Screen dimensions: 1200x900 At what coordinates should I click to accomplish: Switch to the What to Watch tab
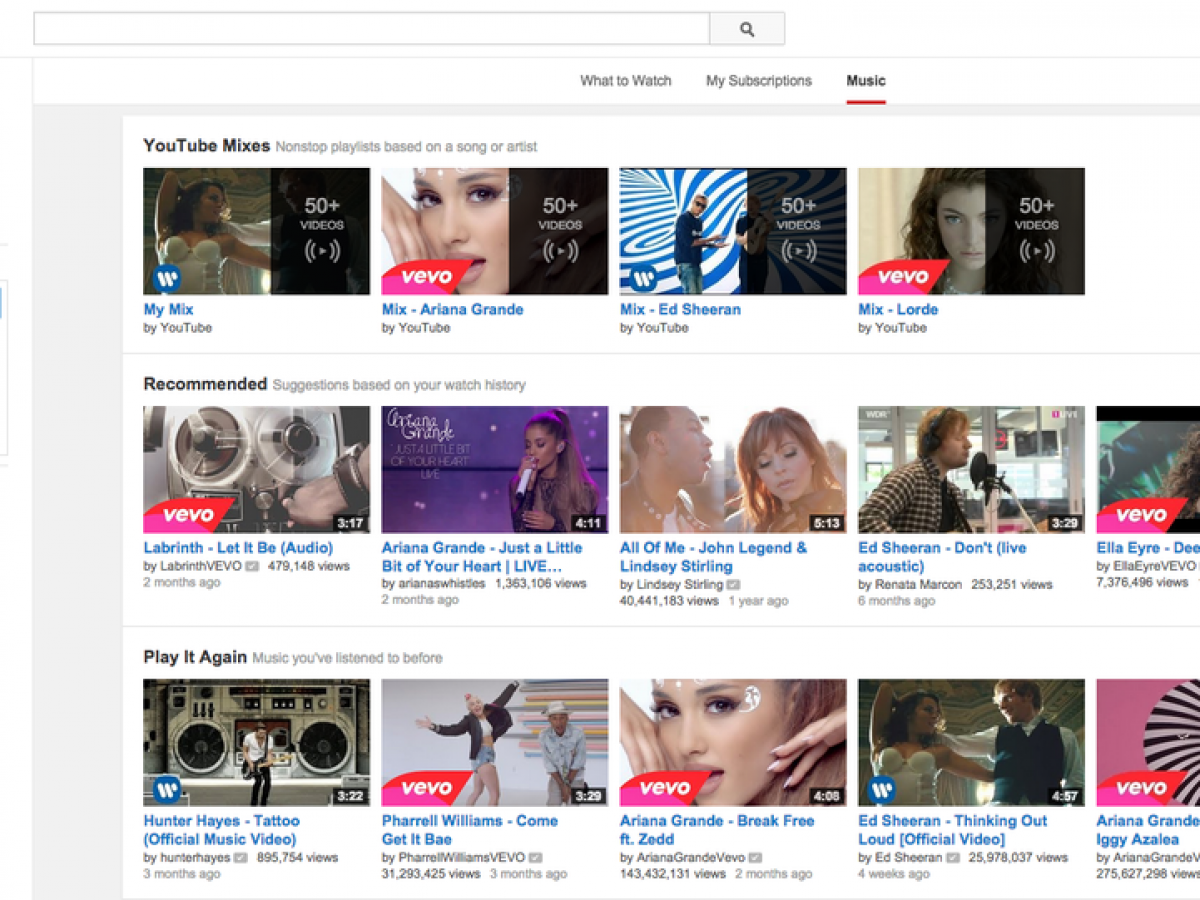click(625, 81)
